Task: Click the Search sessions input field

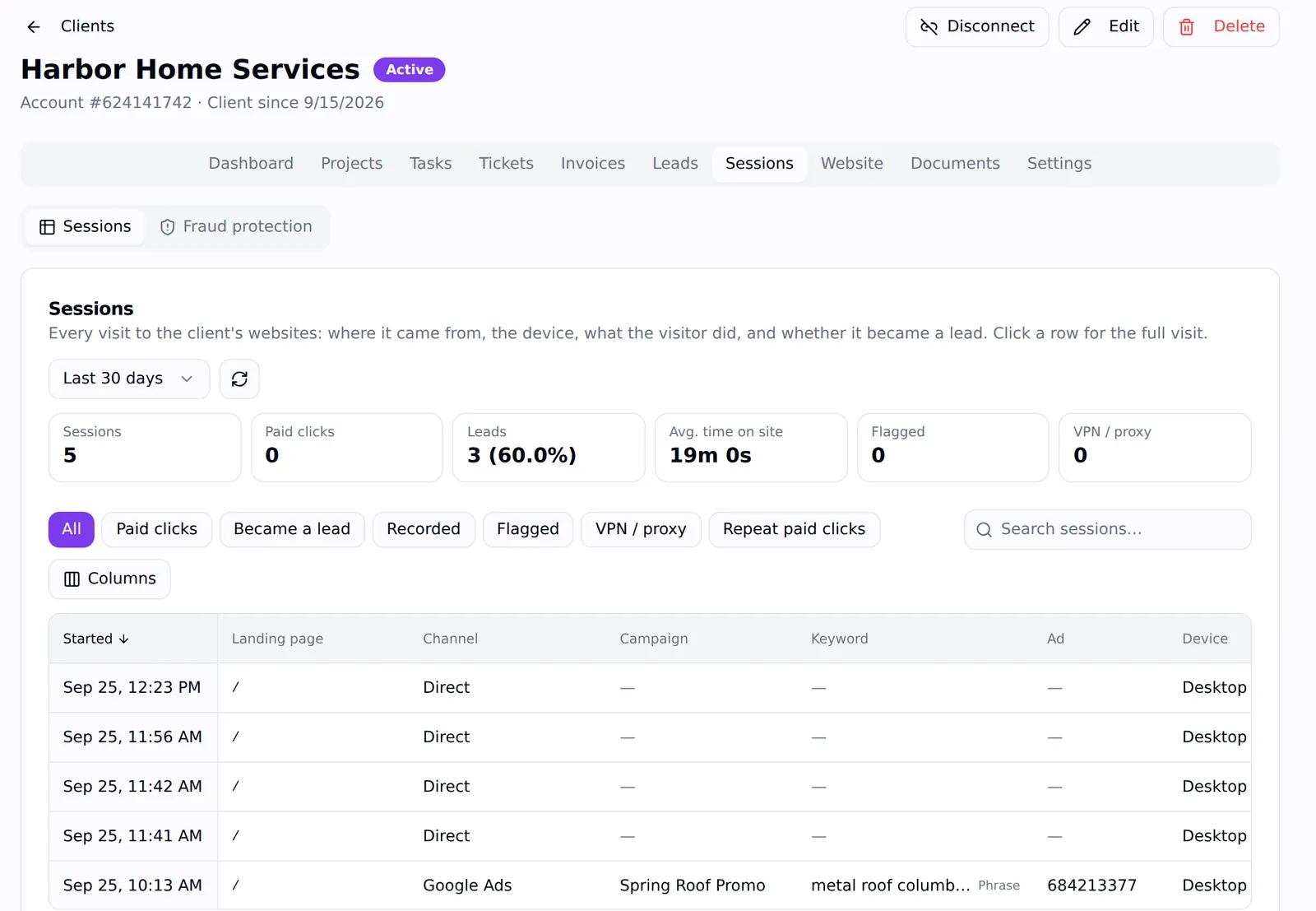Action: point(1107,530)
